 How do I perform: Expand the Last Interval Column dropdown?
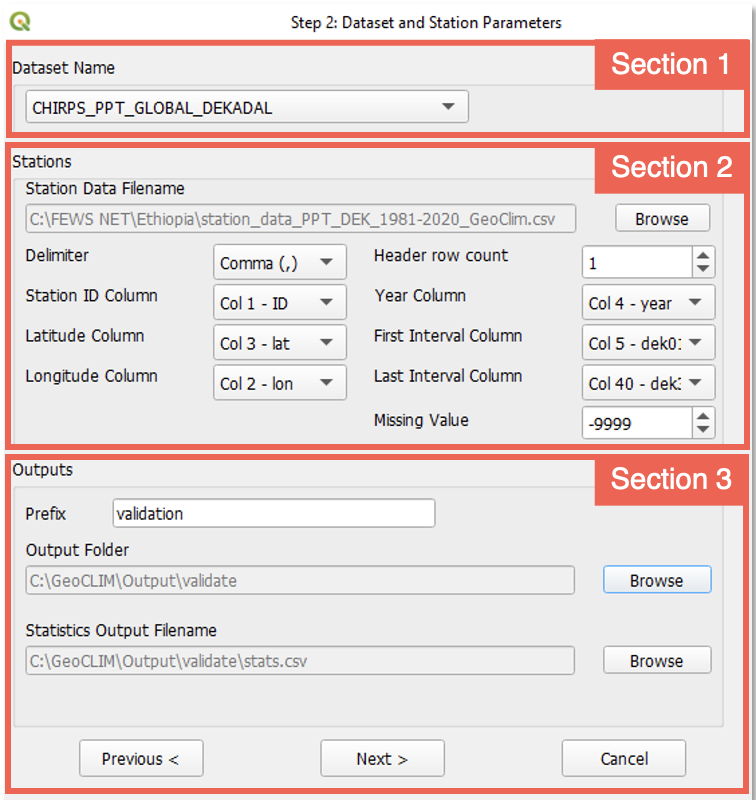pyautogui.click(x=648, y=383)
